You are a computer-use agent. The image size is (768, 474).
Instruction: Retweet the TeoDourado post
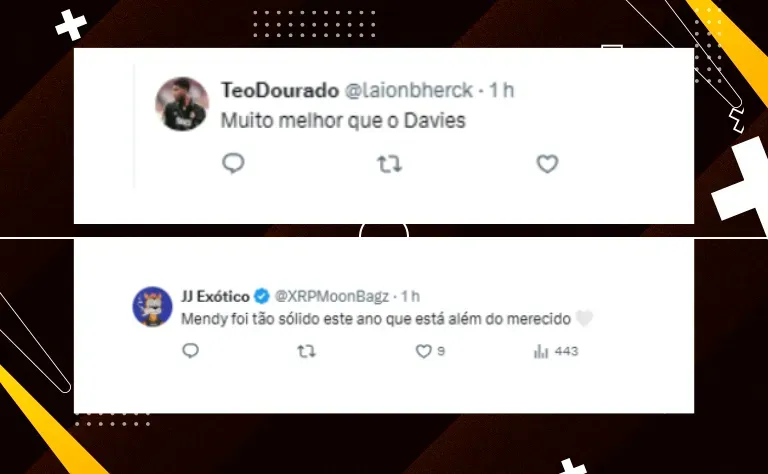389,164
